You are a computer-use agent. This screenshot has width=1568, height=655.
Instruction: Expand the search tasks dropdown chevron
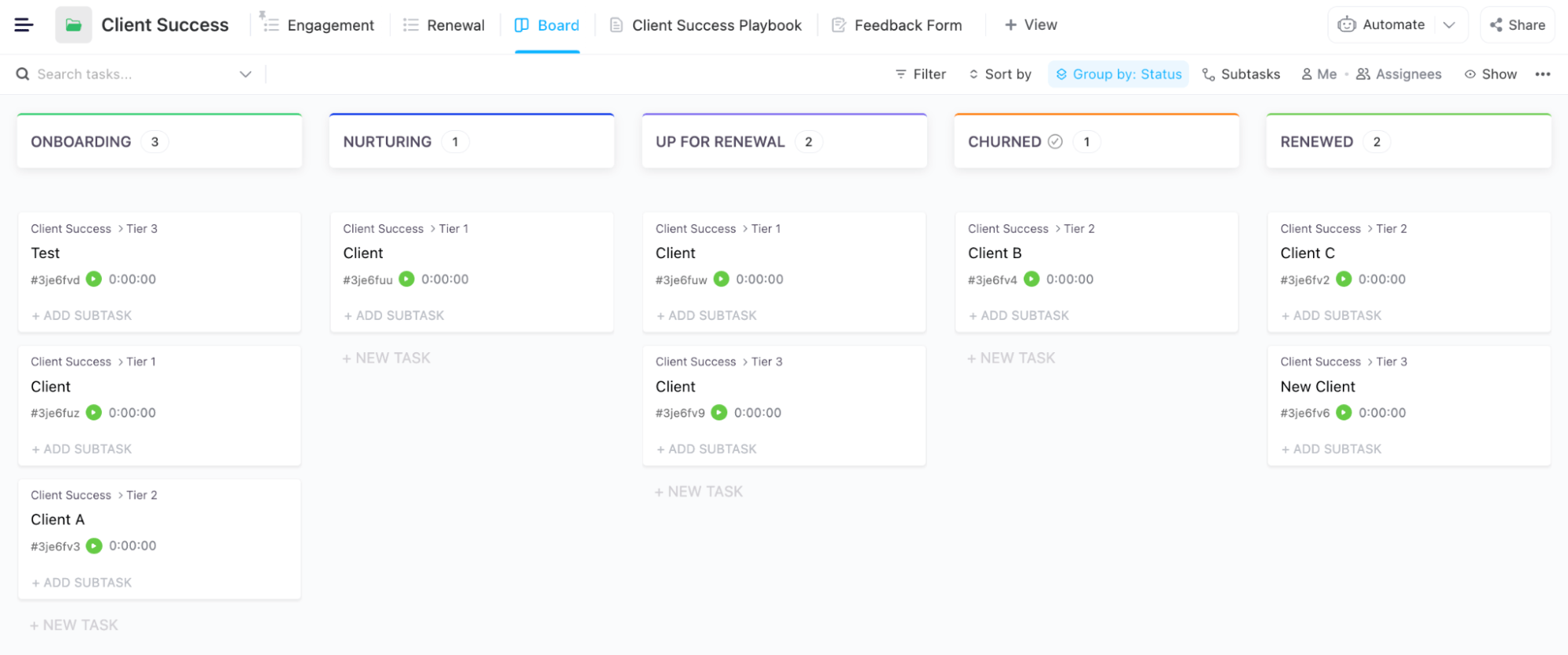point(246,75)
